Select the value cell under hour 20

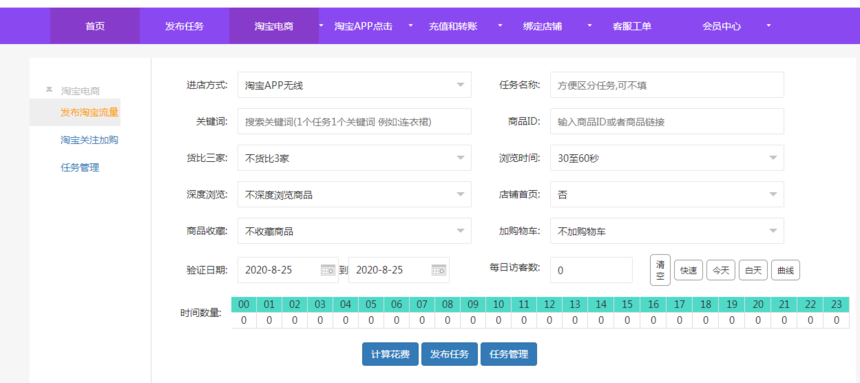[758, 320]
